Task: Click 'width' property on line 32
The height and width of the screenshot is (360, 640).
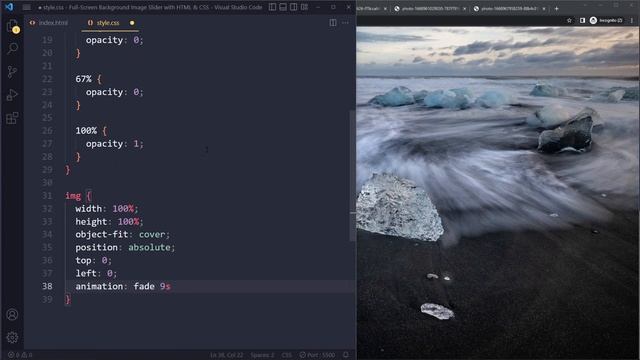Action: coord(89,209)
